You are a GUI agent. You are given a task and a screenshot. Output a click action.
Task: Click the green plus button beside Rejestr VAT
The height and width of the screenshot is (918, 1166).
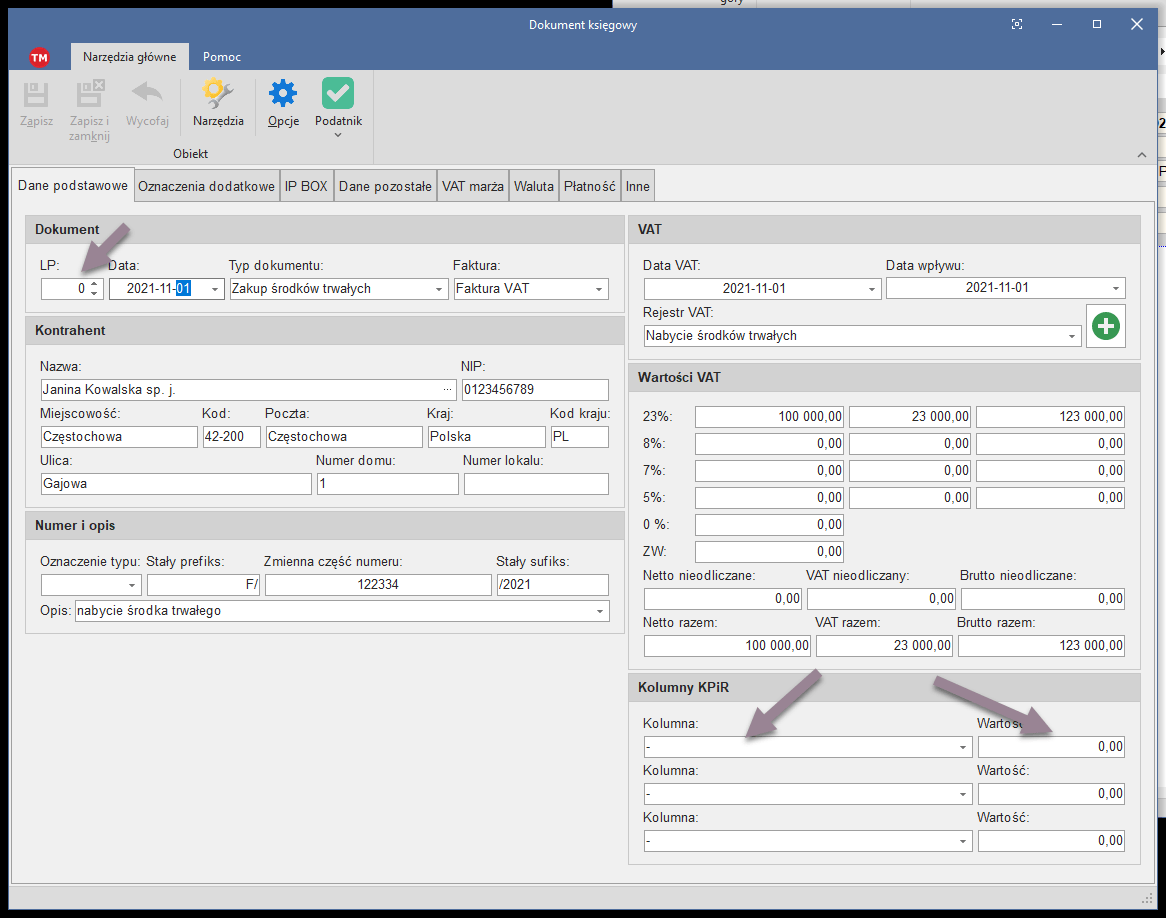click(x=1106, y=326)
